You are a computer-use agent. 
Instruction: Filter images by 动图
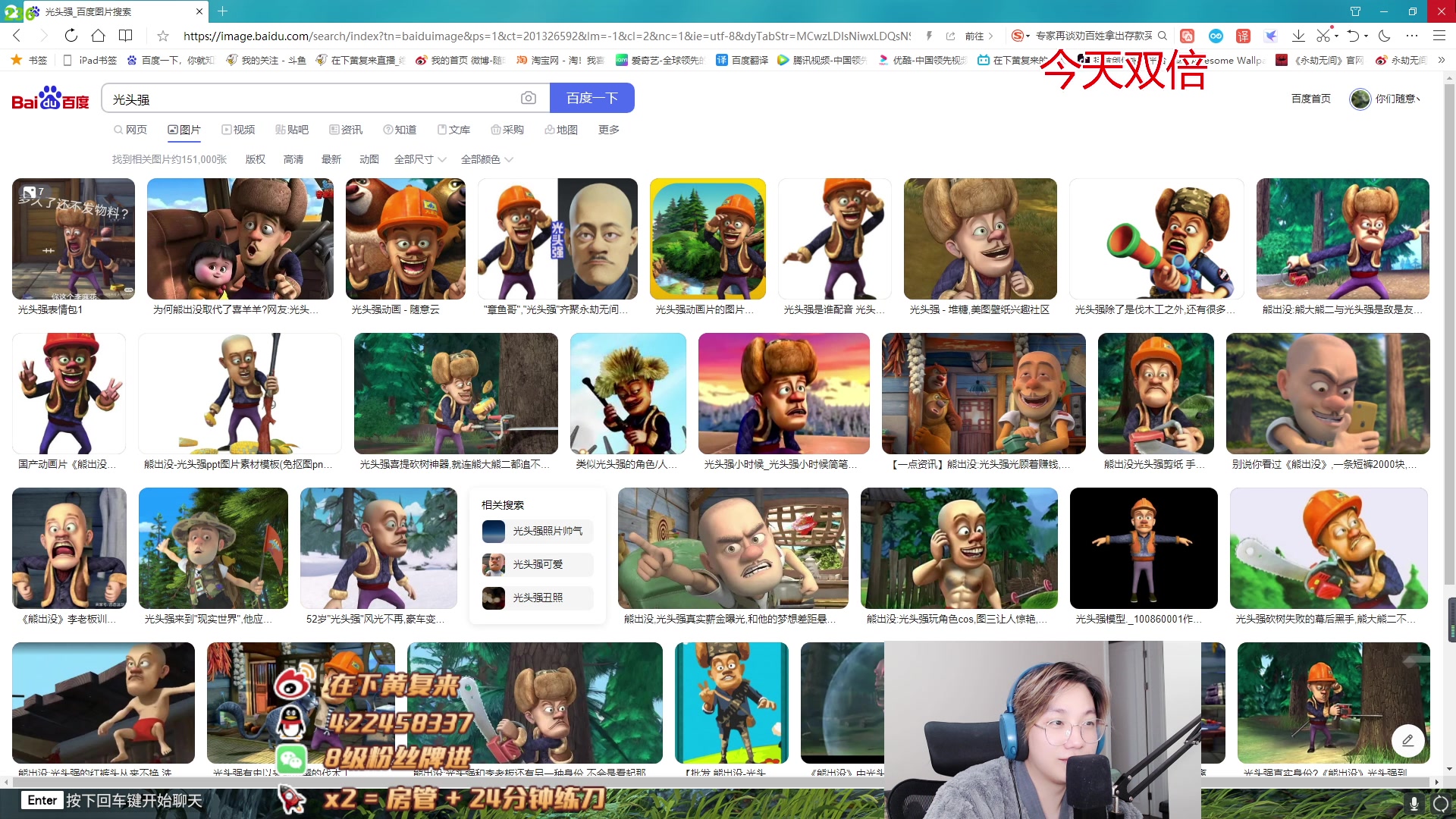click(369, 159)
